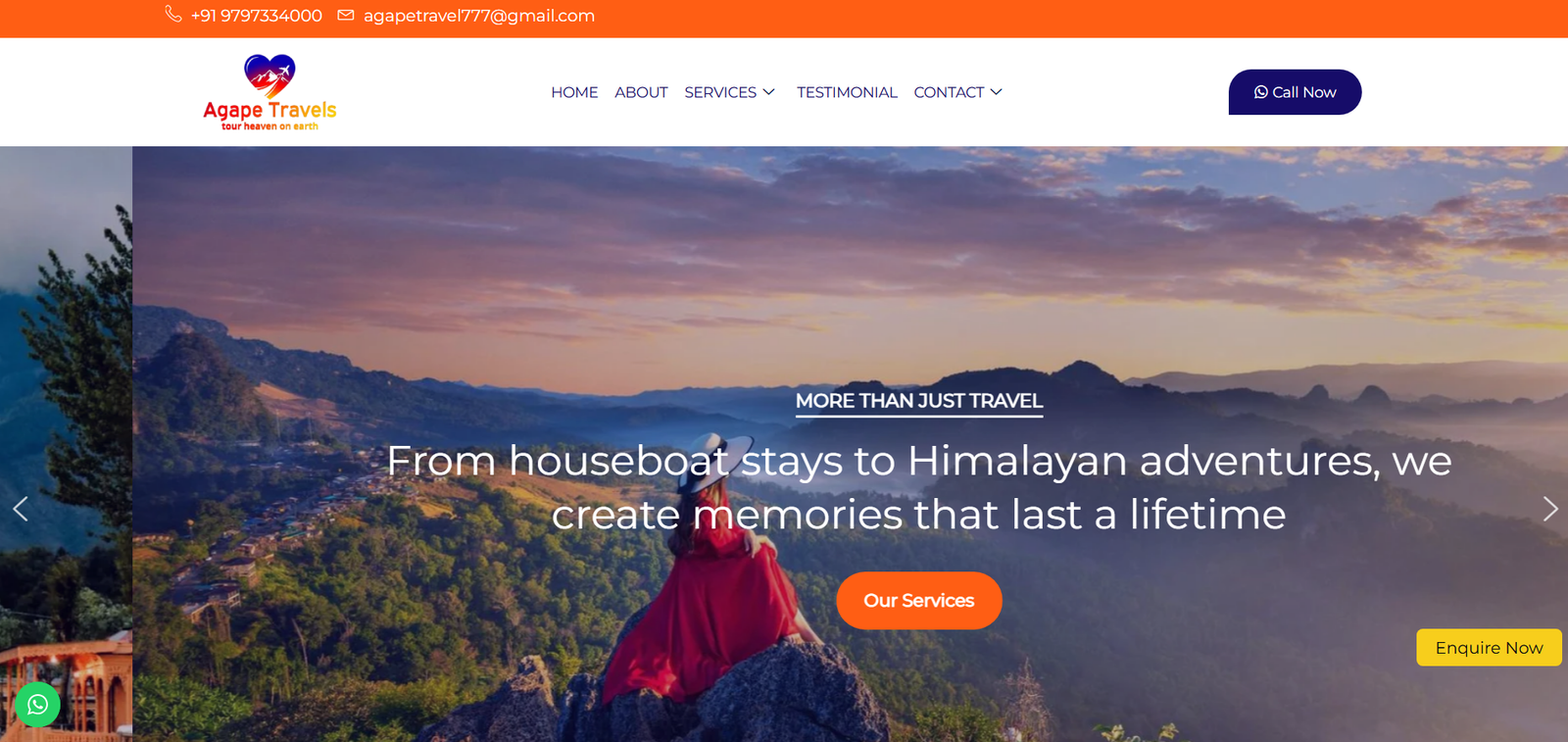Click the WhatsApp icon inside the Call Now button
This screenshot has height=742, width=1568.
(1260, 92)
